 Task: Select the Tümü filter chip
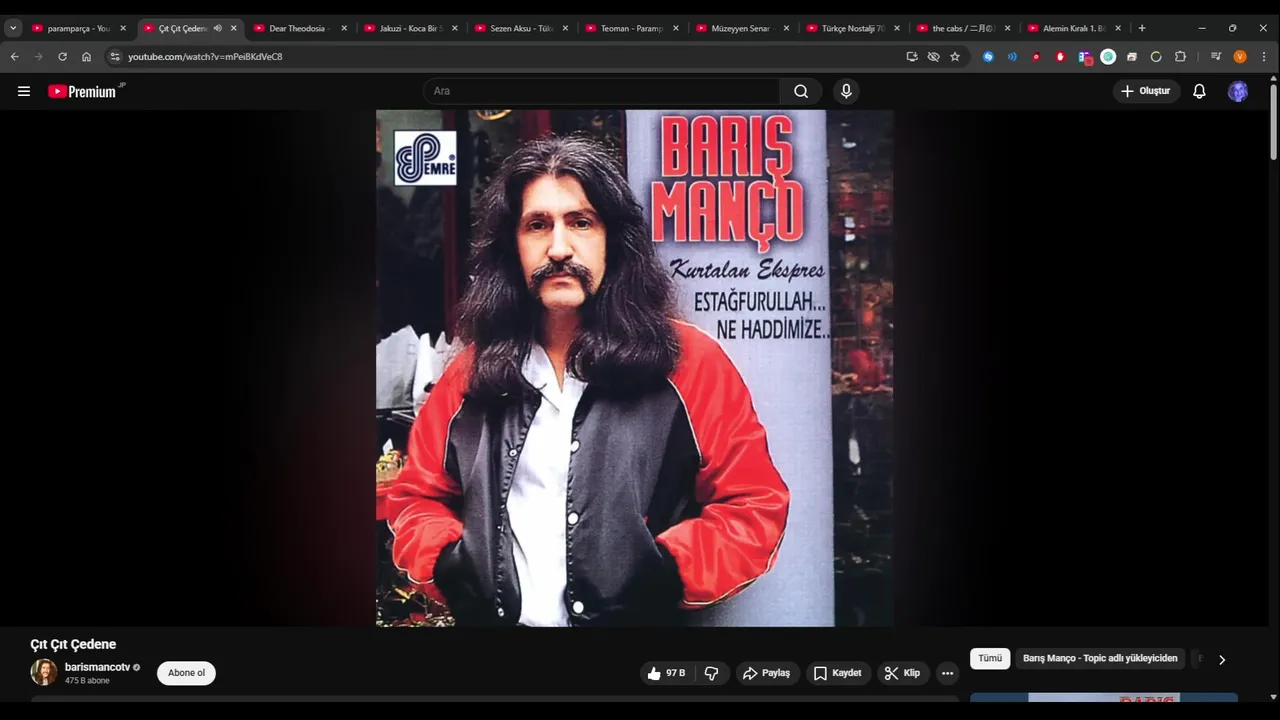pos(990,659)
